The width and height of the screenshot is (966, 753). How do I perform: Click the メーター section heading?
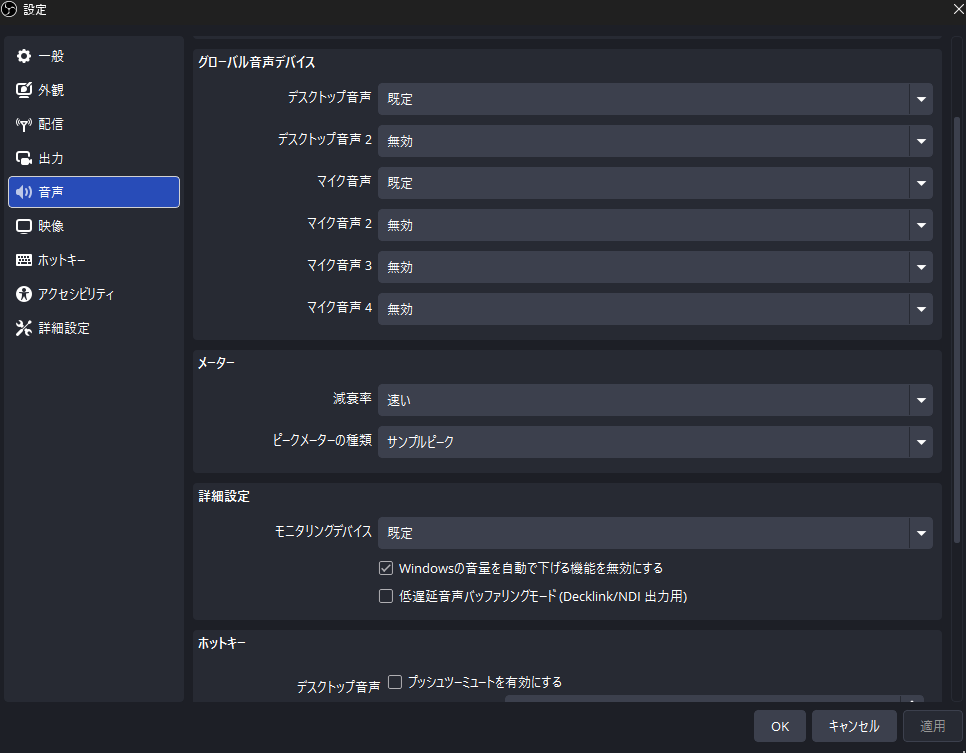(x=216, y=363)
